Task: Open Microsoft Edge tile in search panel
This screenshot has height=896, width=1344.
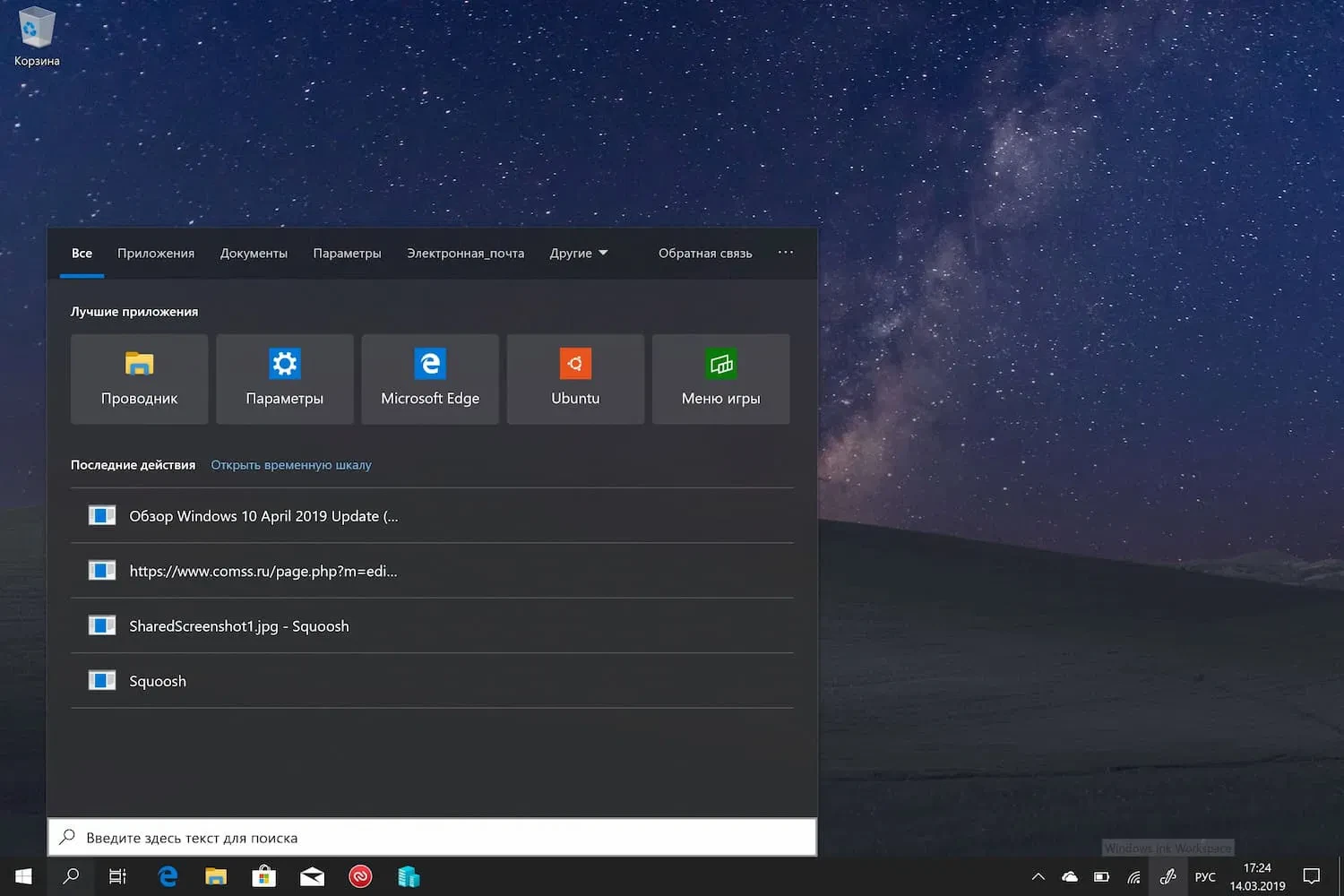Action: tap(430, 379)
